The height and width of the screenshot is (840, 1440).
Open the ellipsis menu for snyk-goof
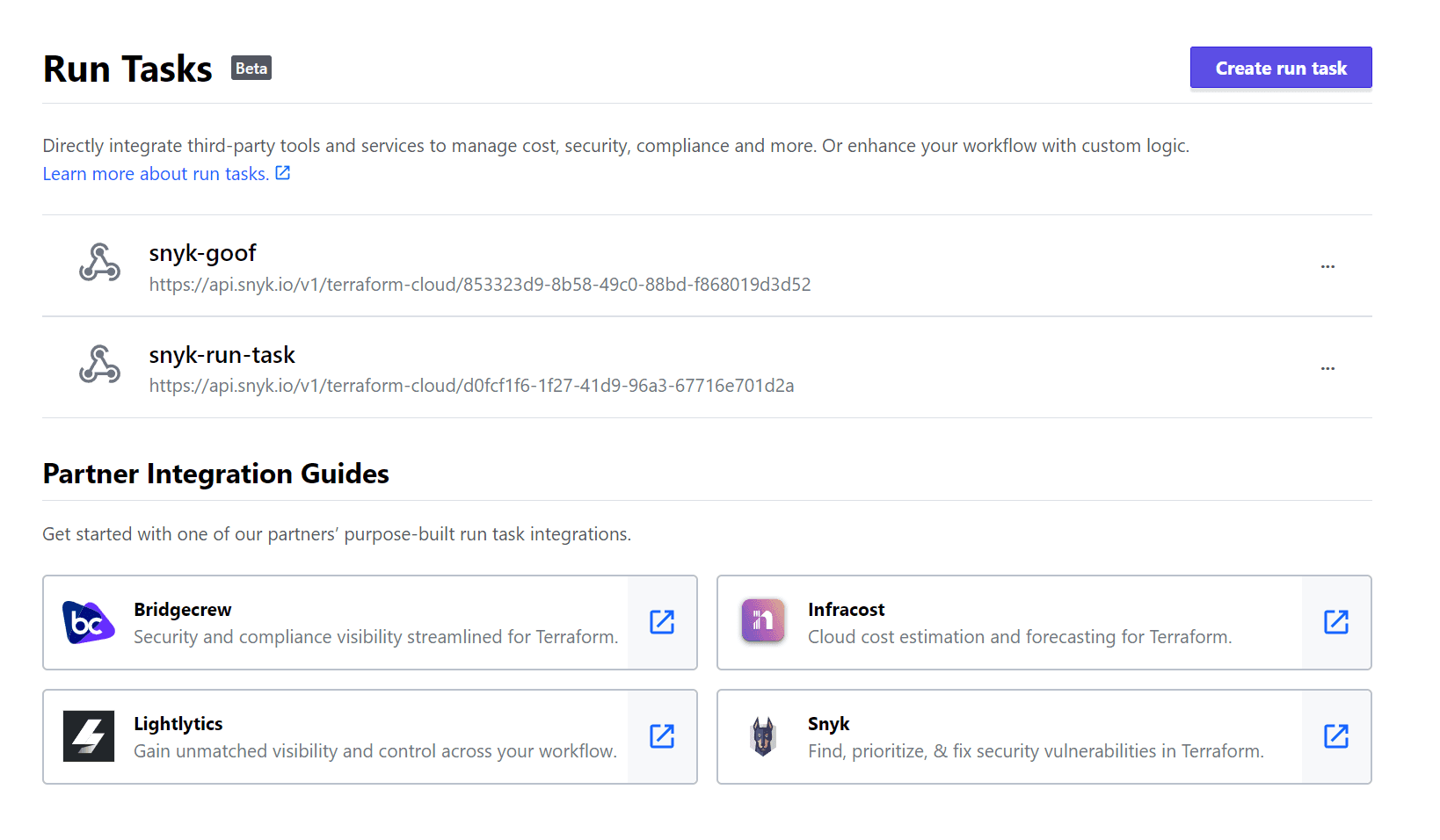tap(1327, 266)
